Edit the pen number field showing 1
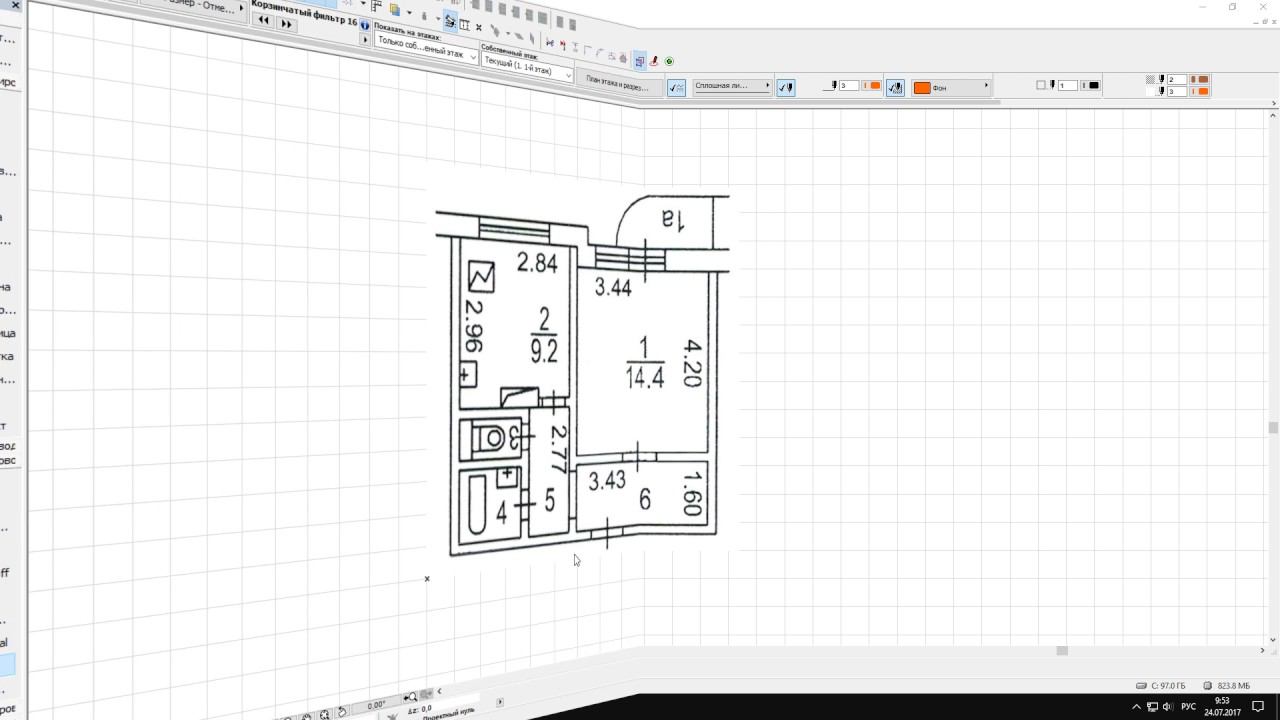1280x720 pixels. [x=1067, y=86]
